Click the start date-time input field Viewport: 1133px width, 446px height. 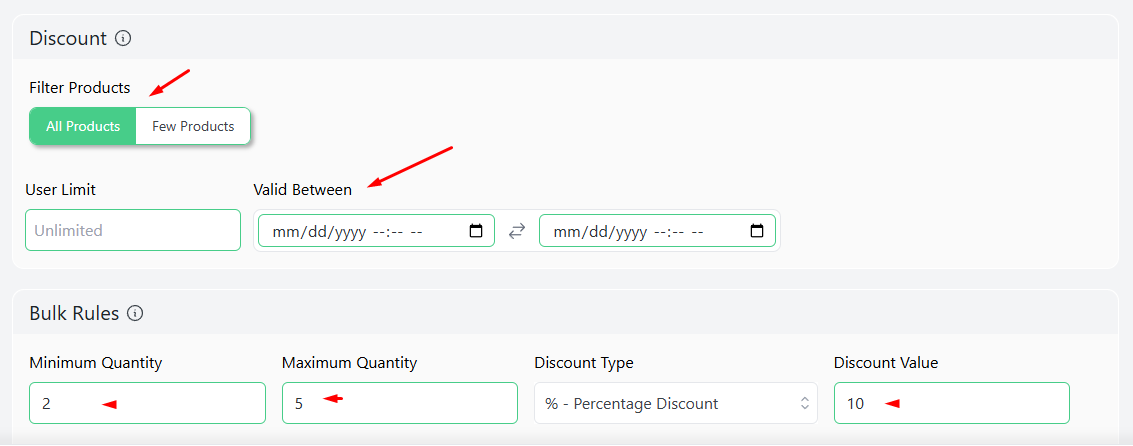[x=376, y=231]
